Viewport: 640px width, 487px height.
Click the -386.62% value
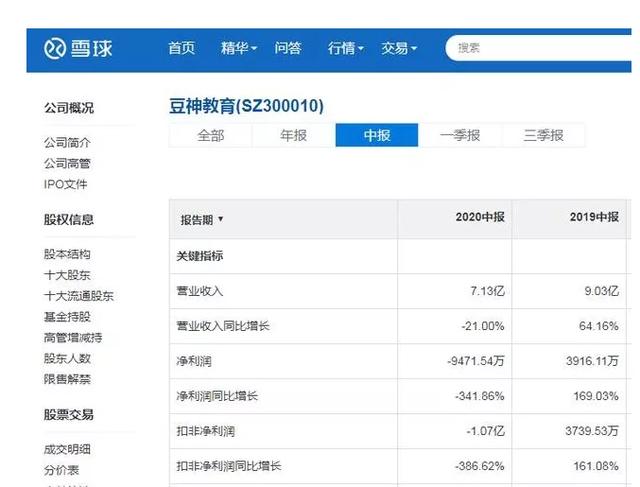pyautogui.click(x=480, y=466)
